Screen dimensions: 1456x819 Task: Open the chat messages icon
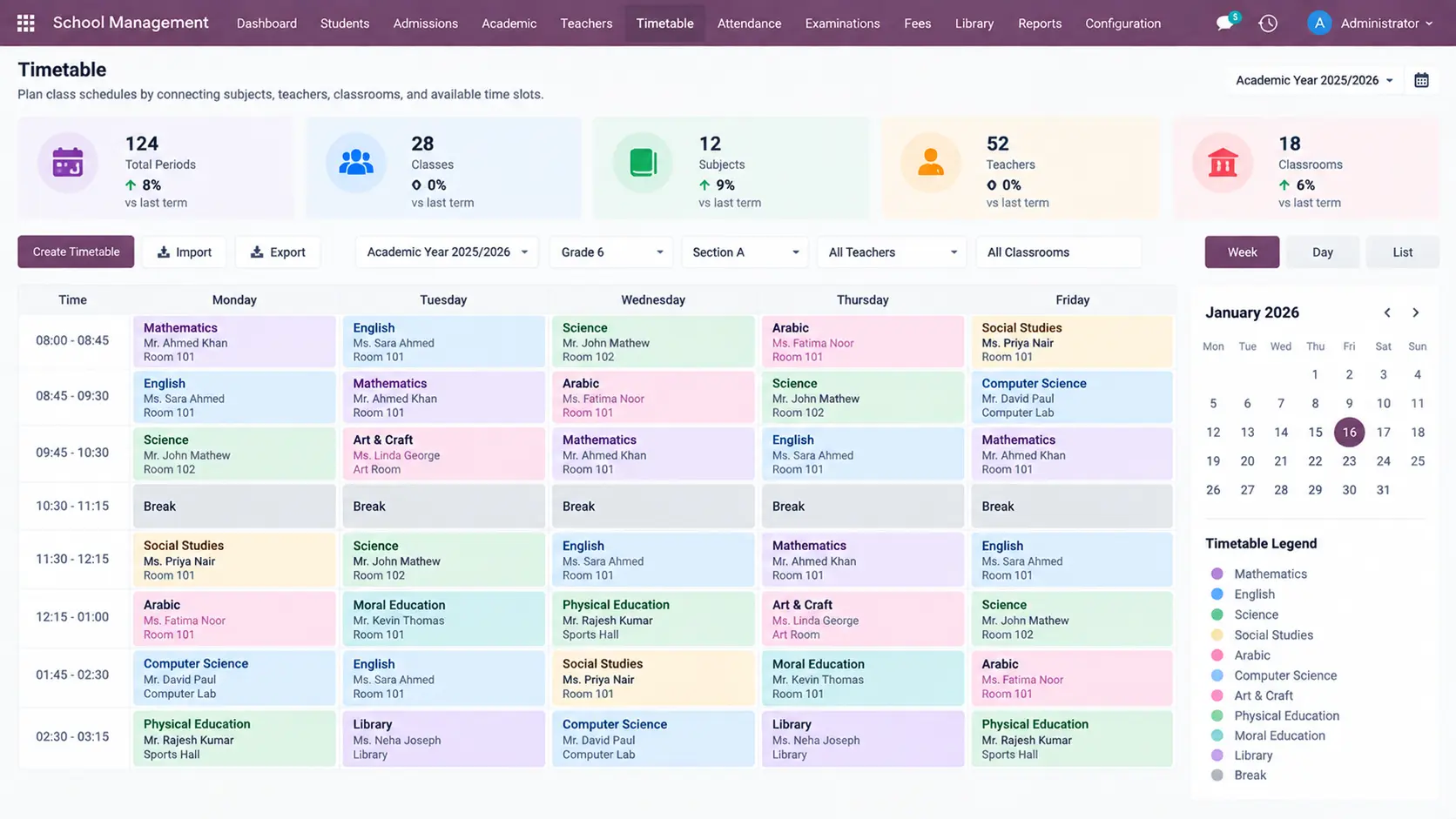click(1226, 23)
